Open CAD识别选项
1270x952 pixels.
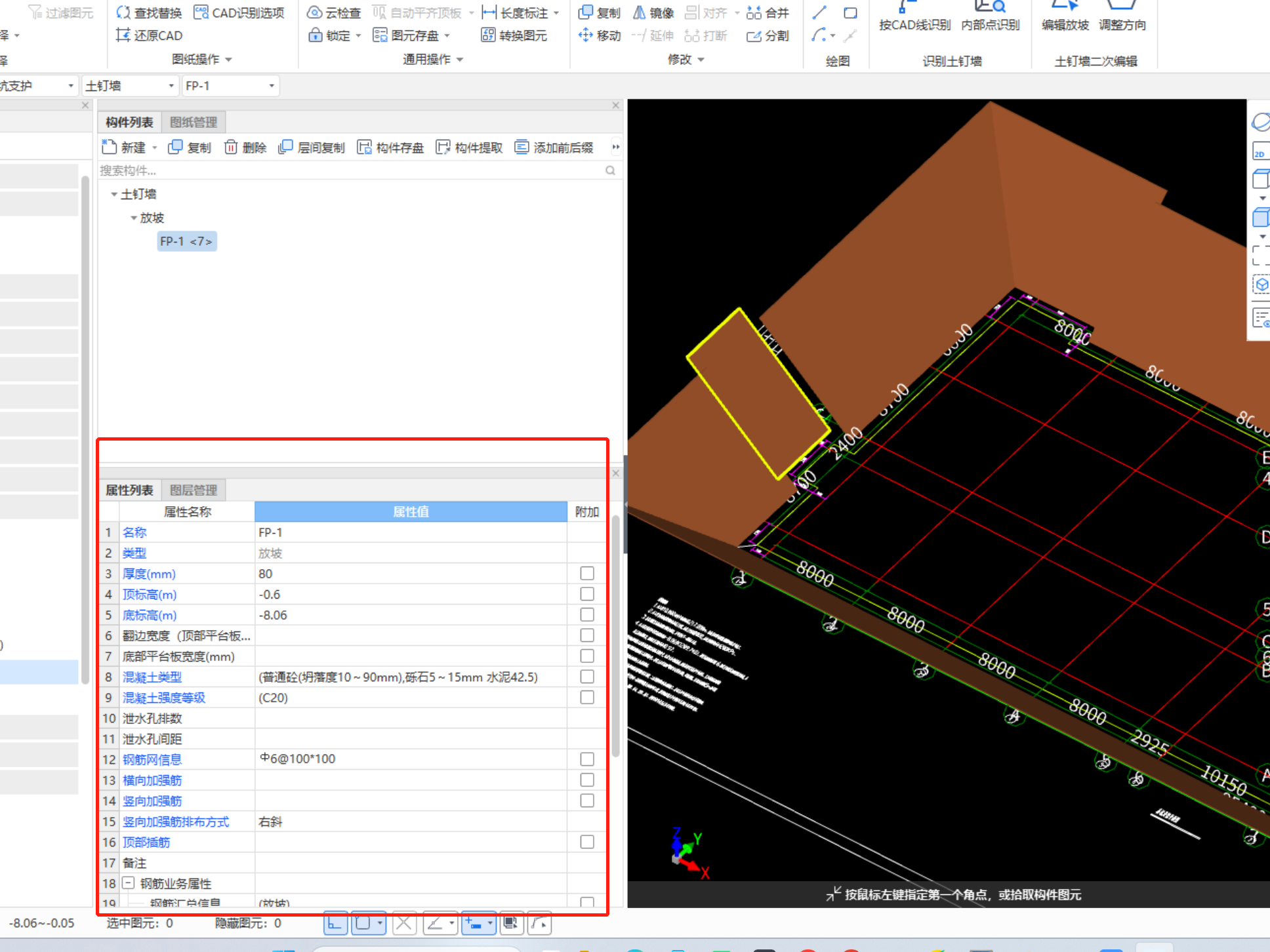pos(239,12)
